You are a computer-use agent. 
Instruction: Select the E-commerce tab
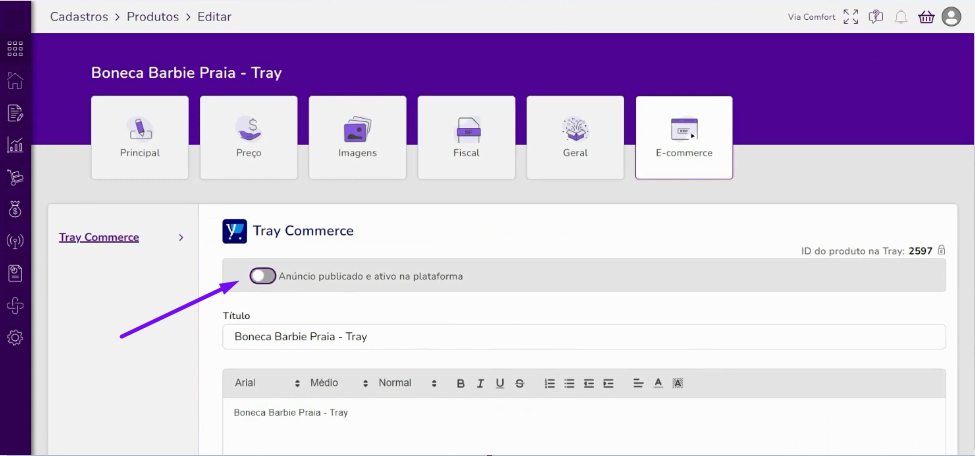[684, 137]
